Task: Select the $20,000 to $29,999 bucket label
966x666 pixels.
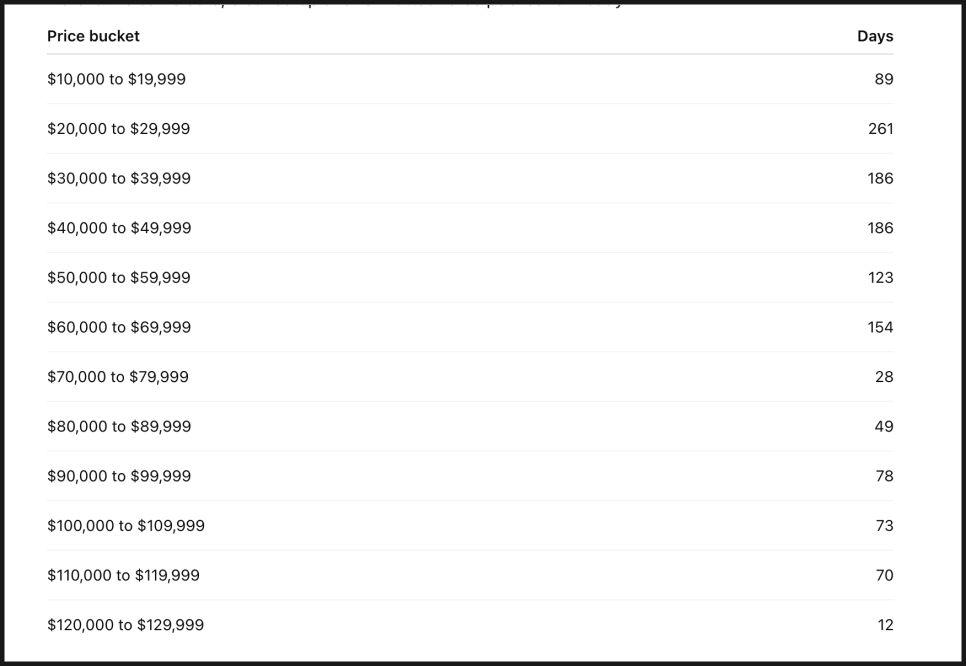Action: click(x=118, y=129)
